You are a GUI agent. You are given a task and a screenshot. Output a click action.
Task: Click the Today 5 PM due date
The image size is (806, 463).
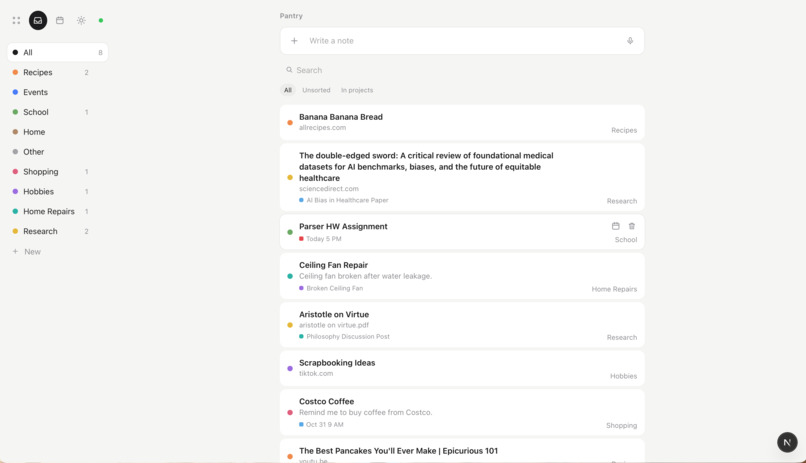(320, 239)
